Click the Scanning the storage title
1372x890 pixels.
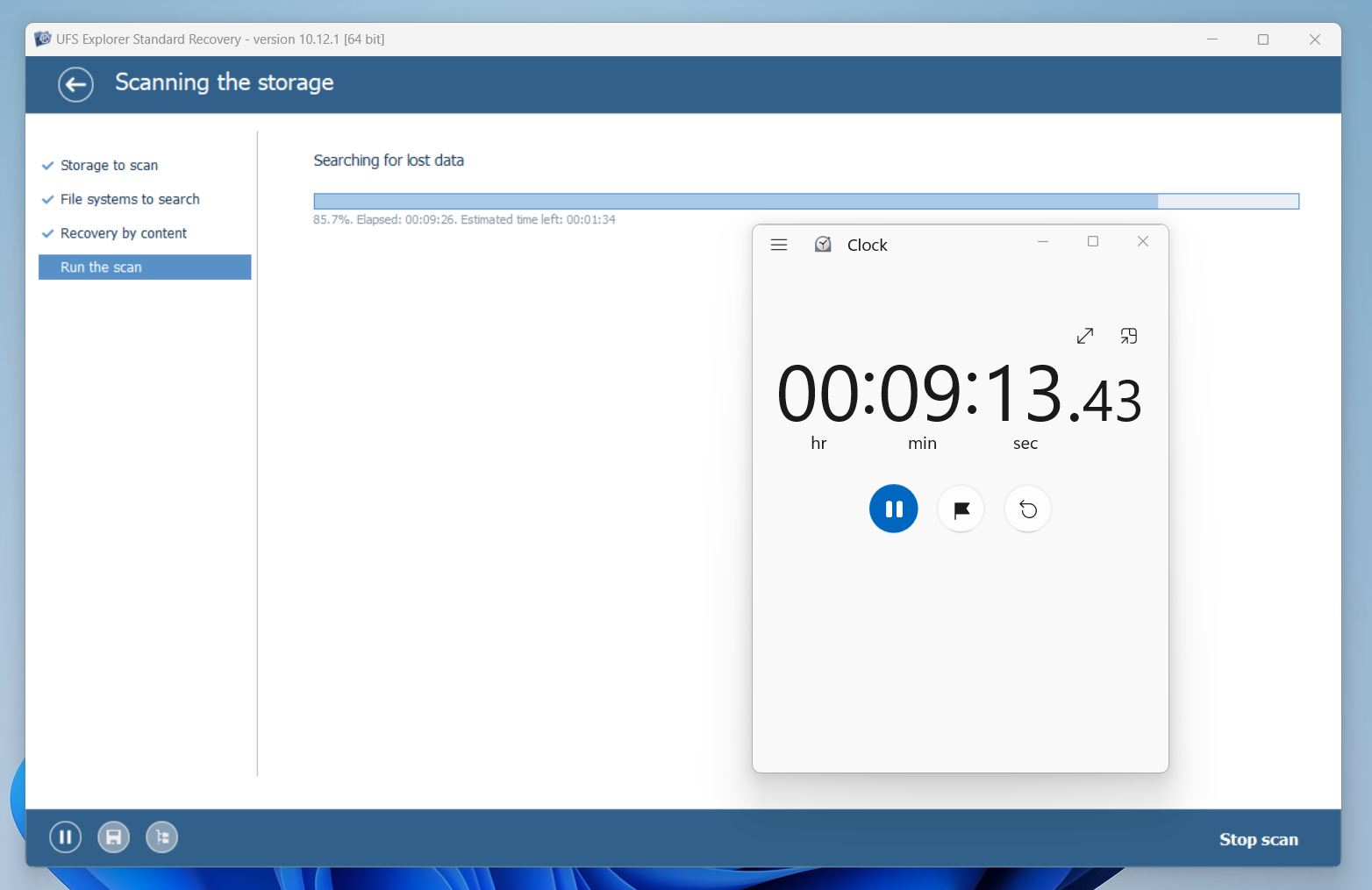click(225, 82)
